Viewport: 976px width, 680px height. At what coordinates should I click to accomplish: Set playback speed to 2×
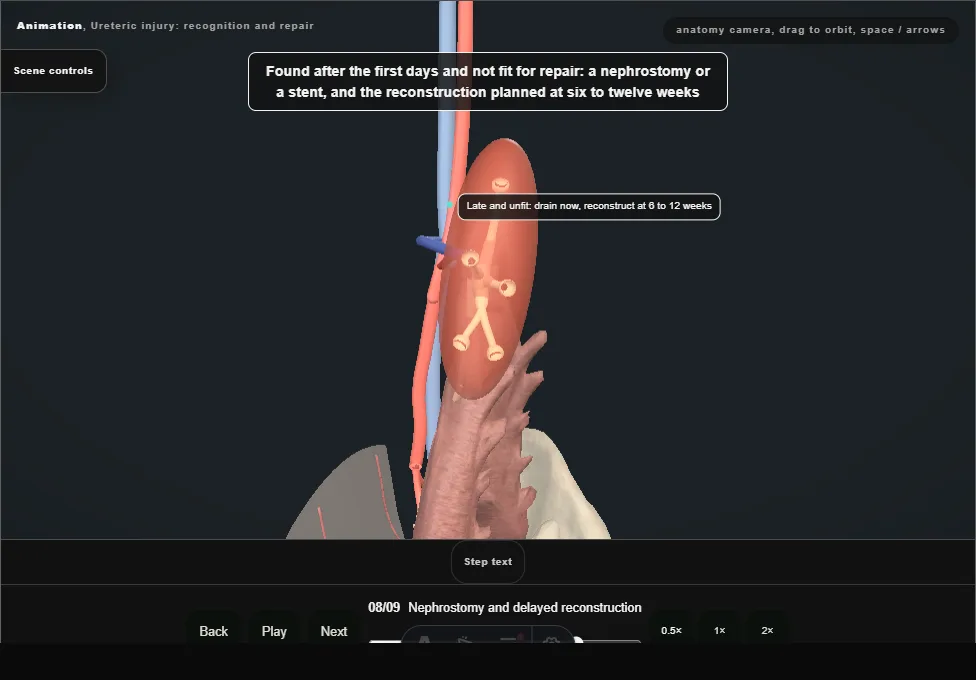click(x=767, y=630)
